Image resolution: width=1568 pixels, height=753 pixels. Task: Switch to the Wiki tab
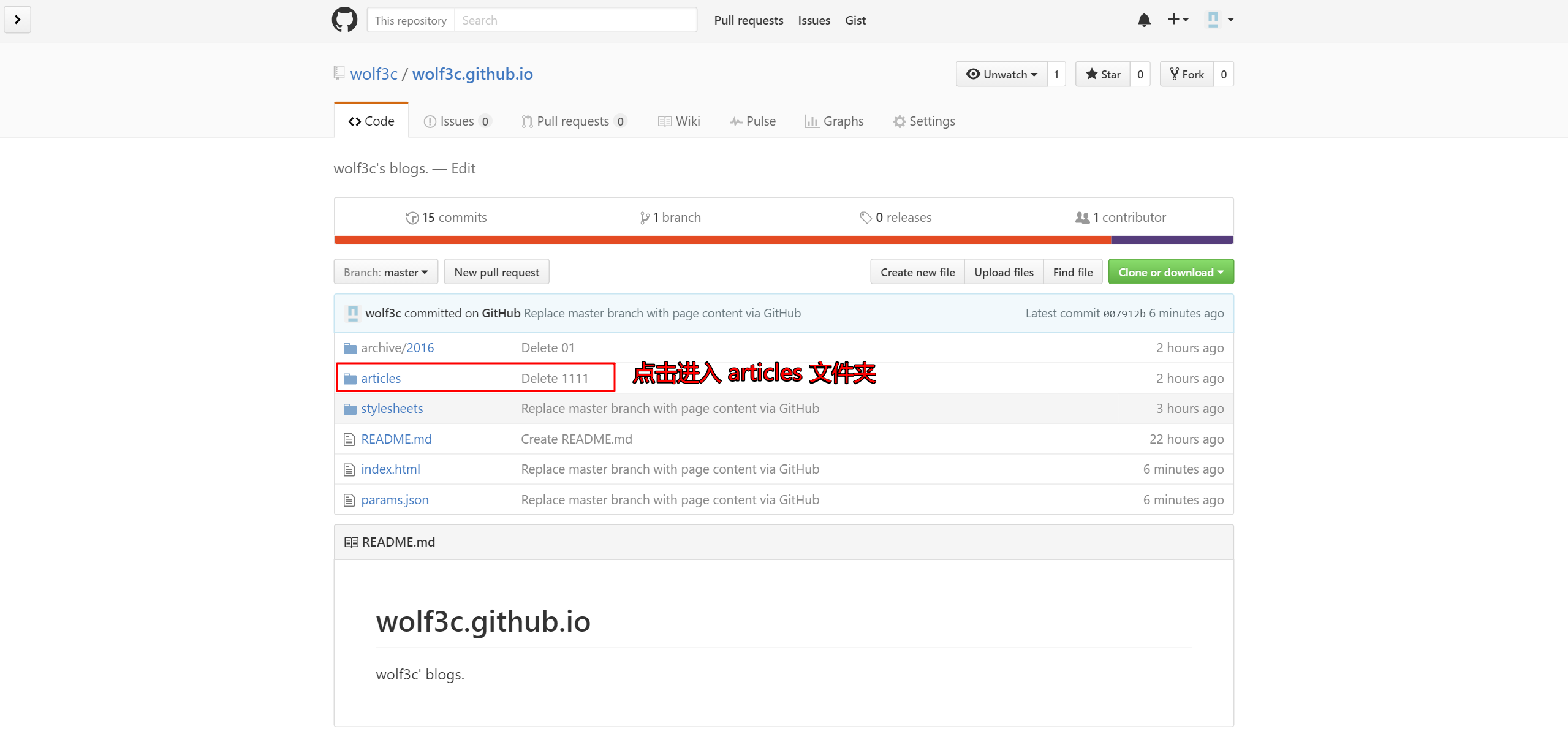679,121
